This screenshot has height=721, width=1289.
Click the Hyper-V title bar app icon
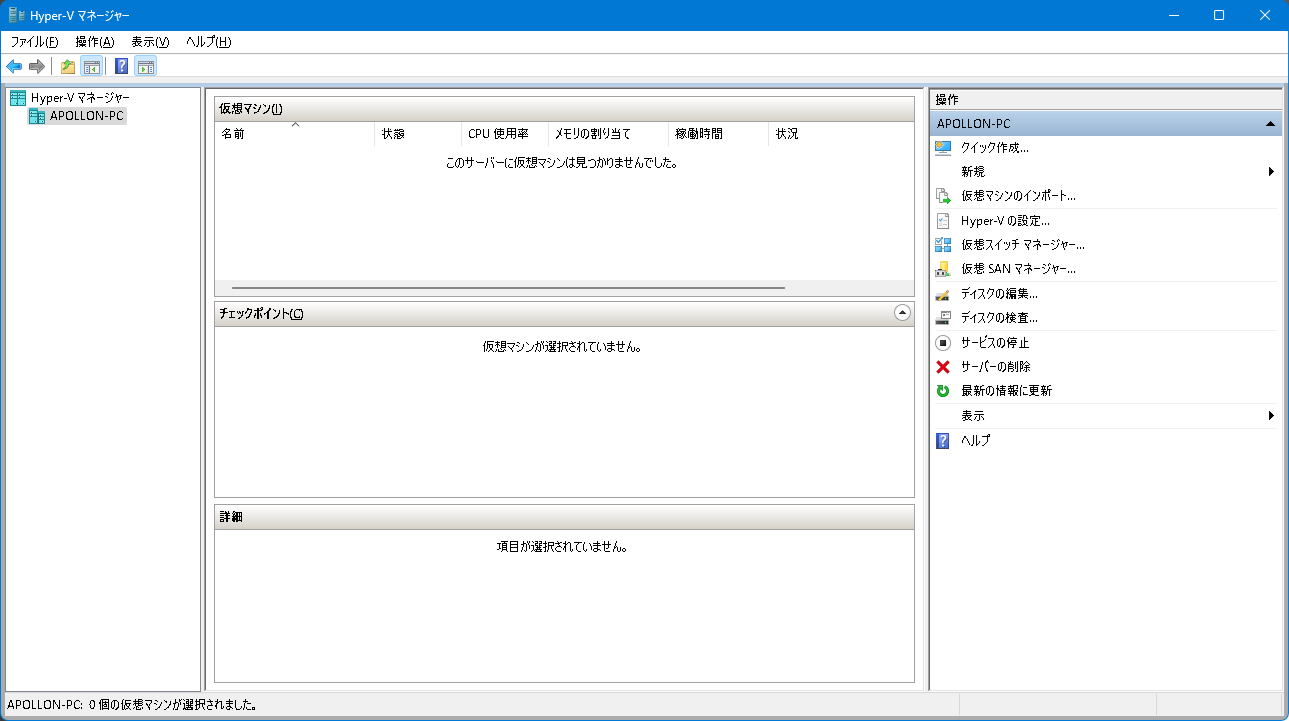[x=17, y=15]
